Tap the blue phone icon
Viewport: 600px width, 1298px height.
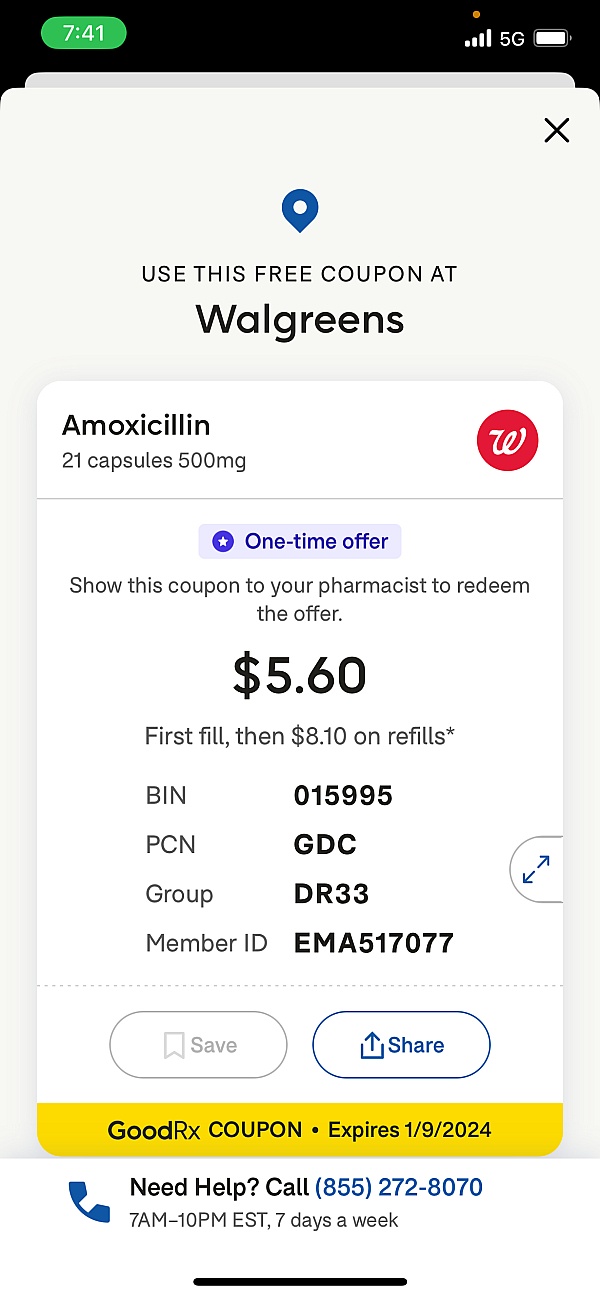pyautogui.click(x=89, y=1201)
